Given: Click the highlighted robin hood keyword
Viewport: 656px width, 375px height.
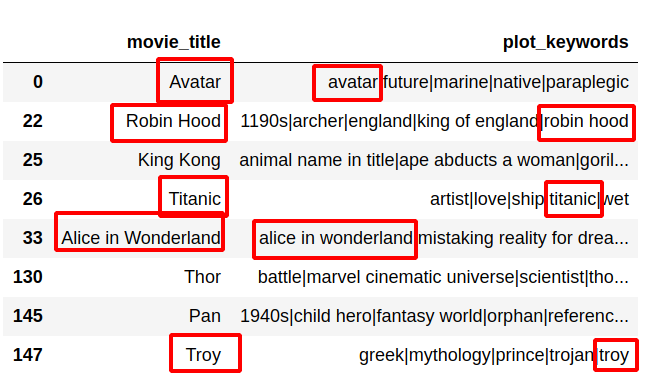Looking at the screenshot, I should point(586,121).
